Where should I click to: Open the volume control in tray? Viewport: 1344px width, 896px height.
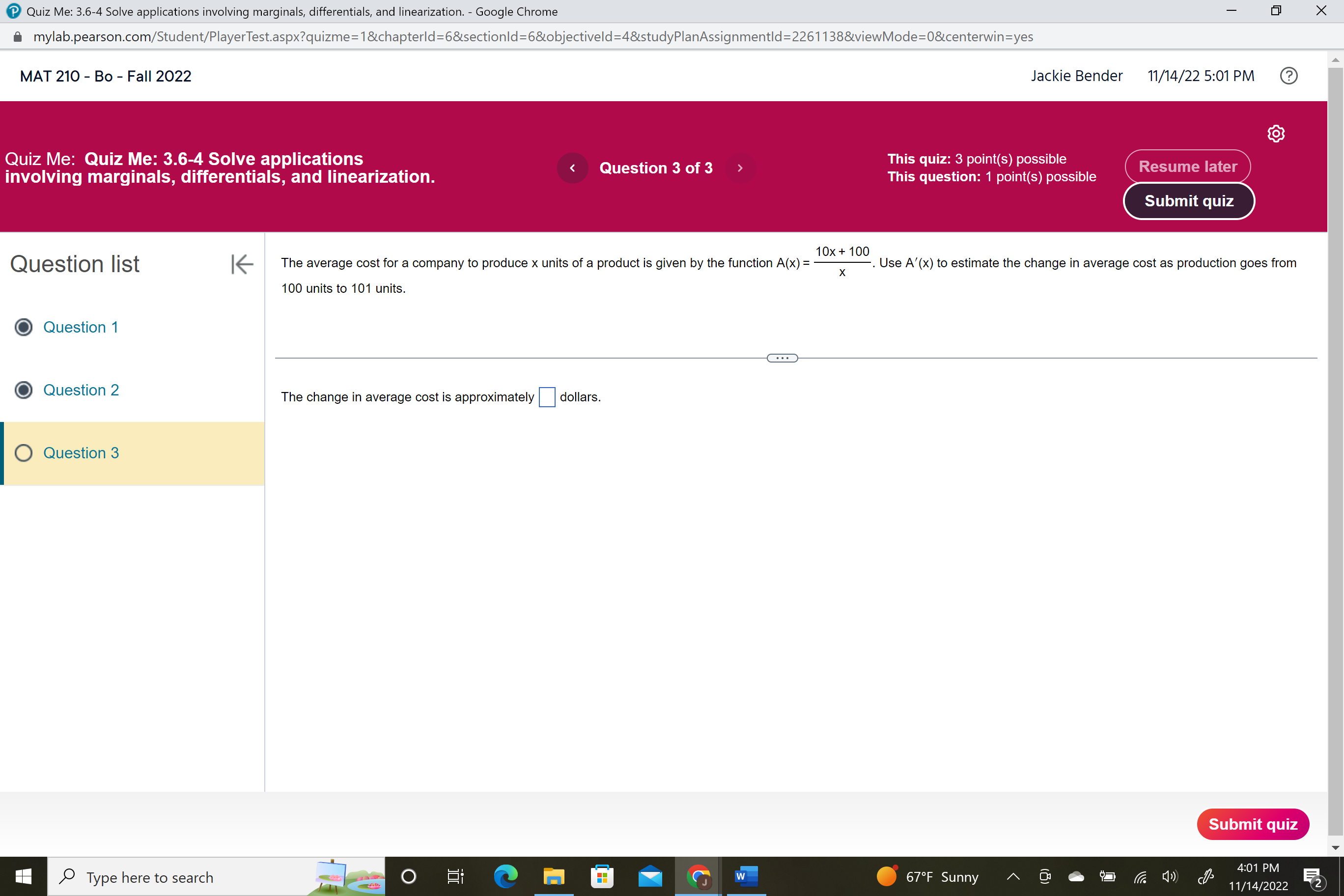[x=1169, y=876]
